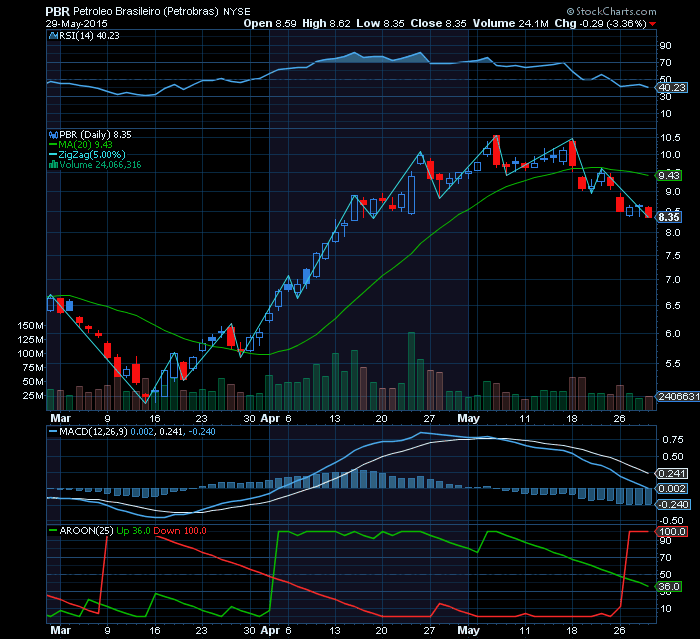Click the 150M volume axis label
700x639 pixels.
pyautogui.click(x=31, y=326)
